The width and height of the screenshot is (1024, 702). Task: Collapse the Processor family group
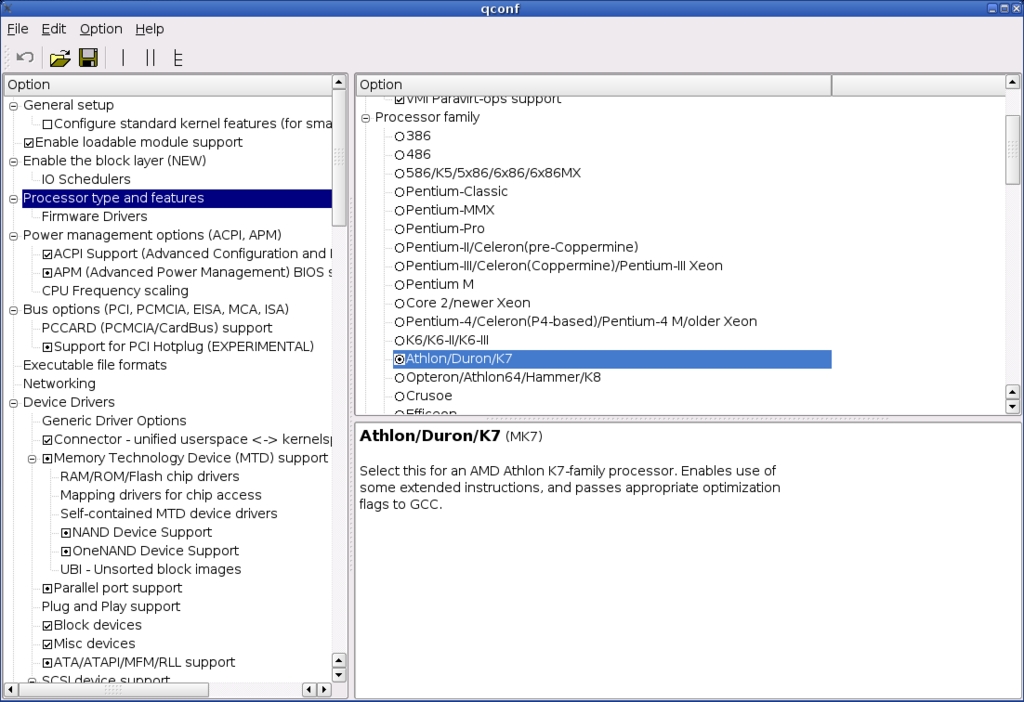click(x=366, y=118)
